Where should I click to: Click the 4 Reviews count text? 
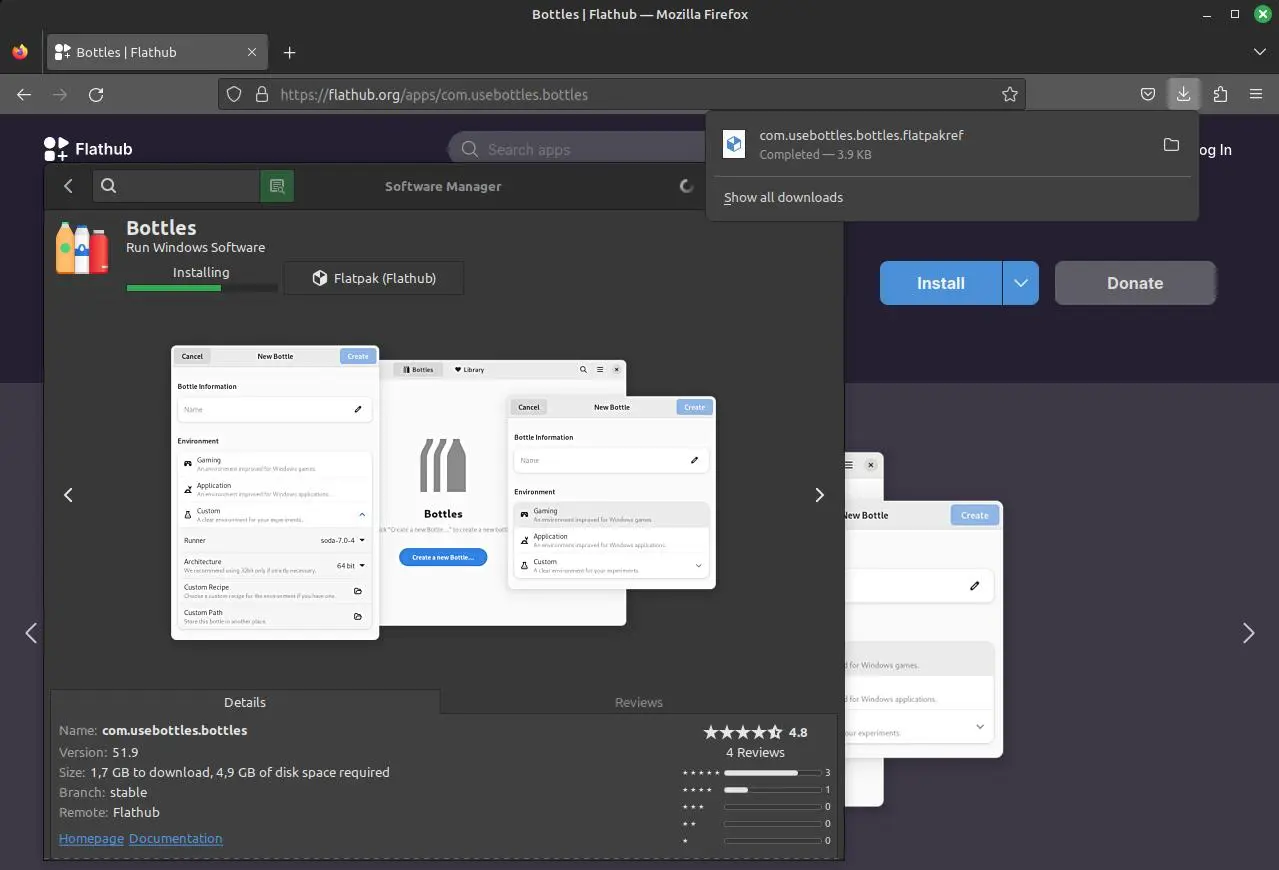[x=755, y=752]
